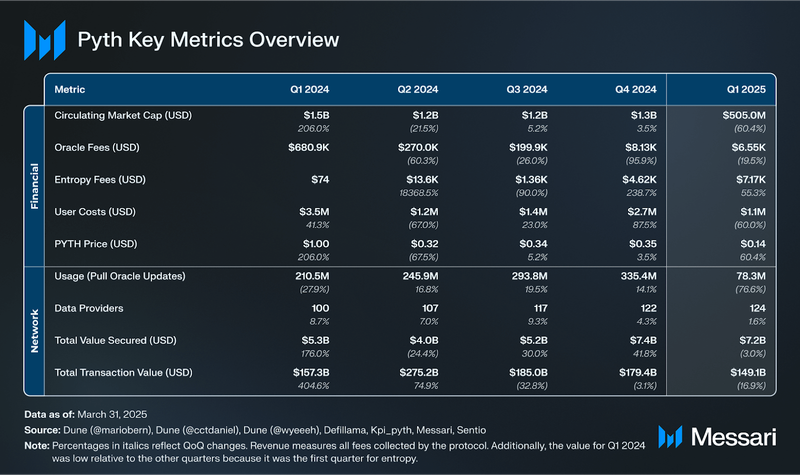Click the vertical Network section label
Viewport: 800px width, 475px height.
point(33,329)
